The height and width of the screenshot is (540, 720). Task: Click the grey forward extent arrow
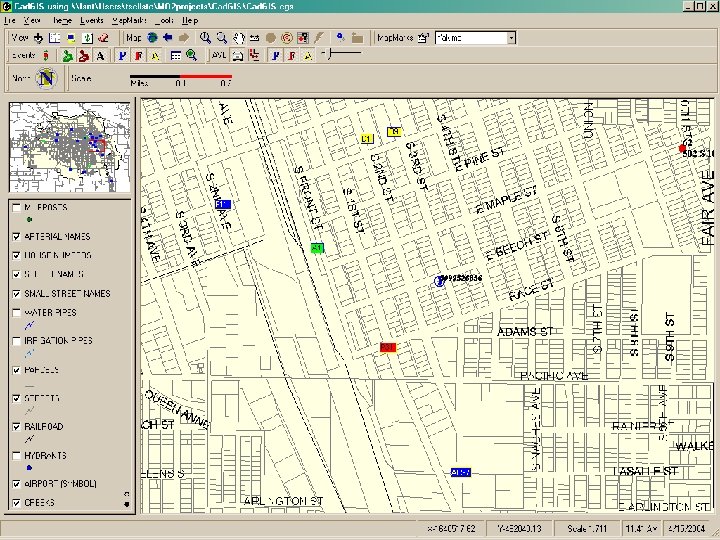tap(184, 38)
